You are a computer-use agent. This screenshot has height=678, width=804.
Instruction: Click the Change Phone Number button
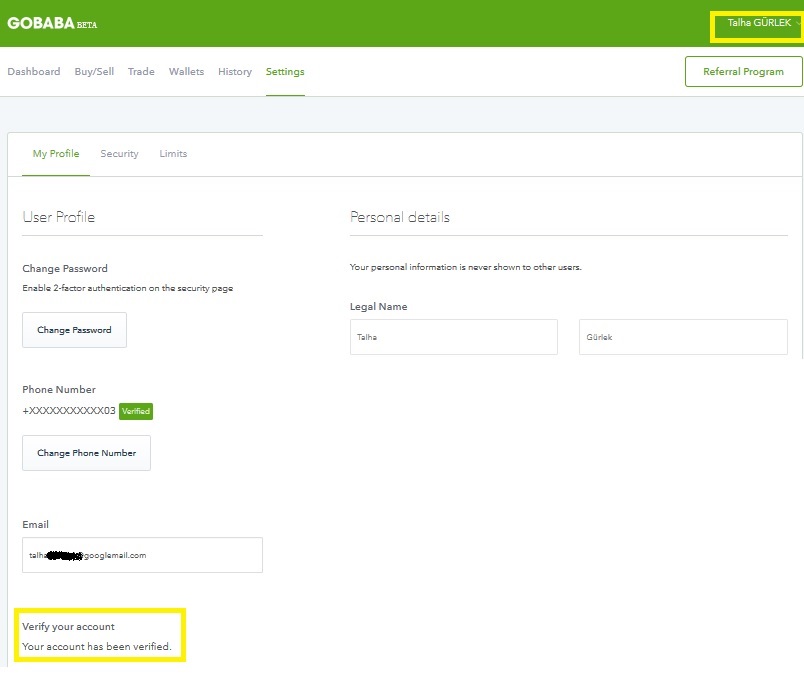86,453
